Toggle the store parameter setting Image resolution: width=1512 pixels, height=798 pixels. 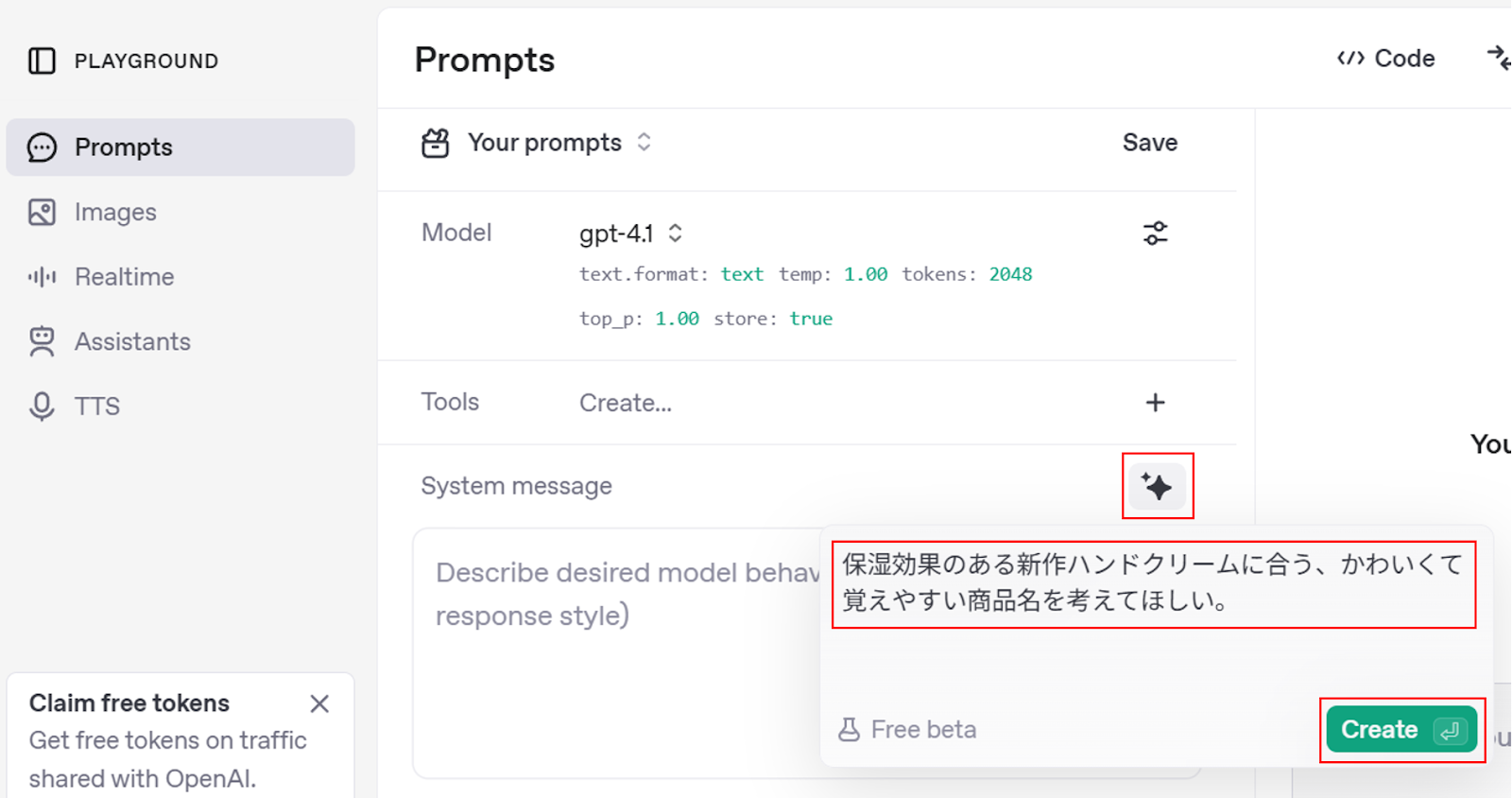pyautogui.click(x=811, y=319)
